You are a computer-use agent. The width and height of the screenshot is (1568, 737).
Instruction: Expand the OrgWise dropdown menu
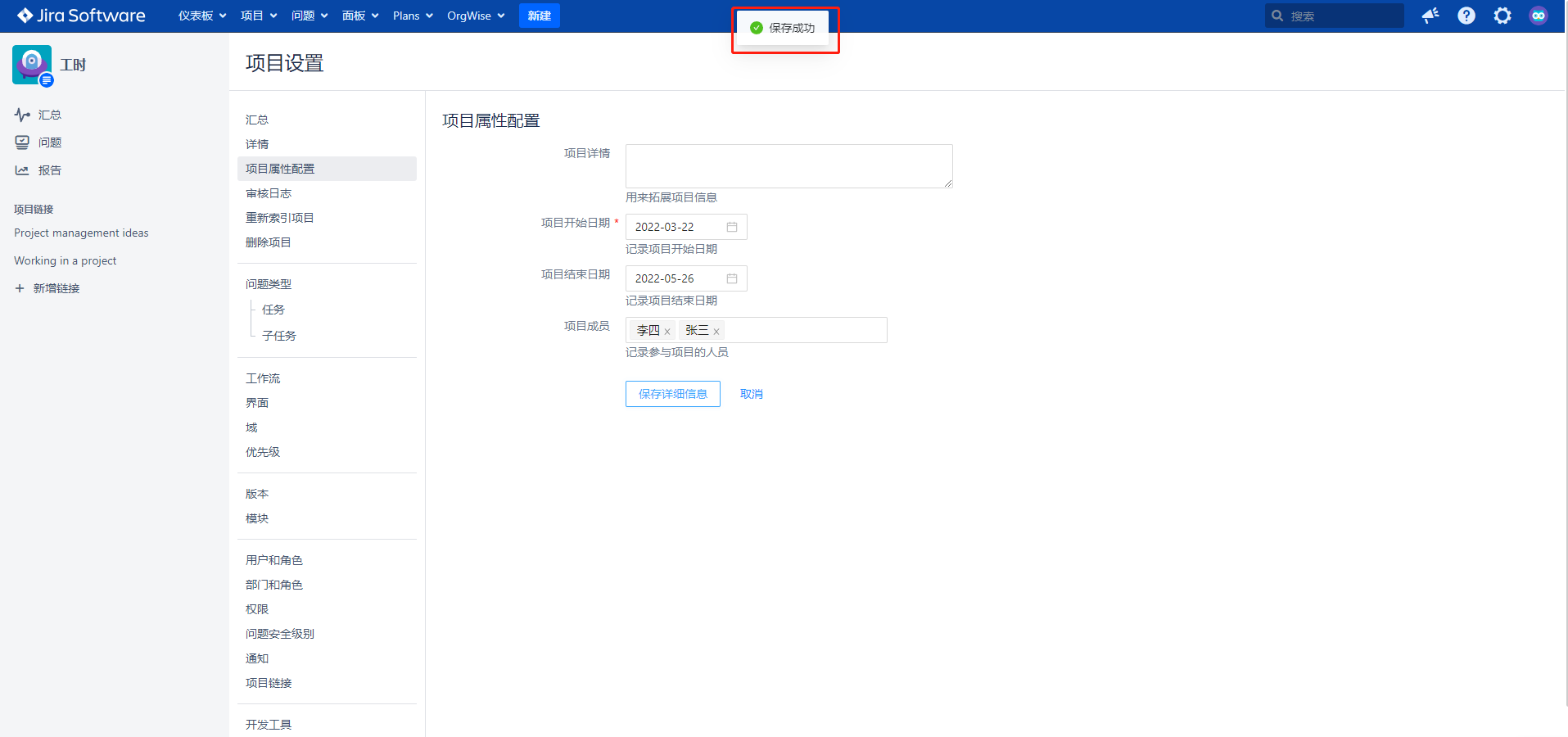coord(476,16)
